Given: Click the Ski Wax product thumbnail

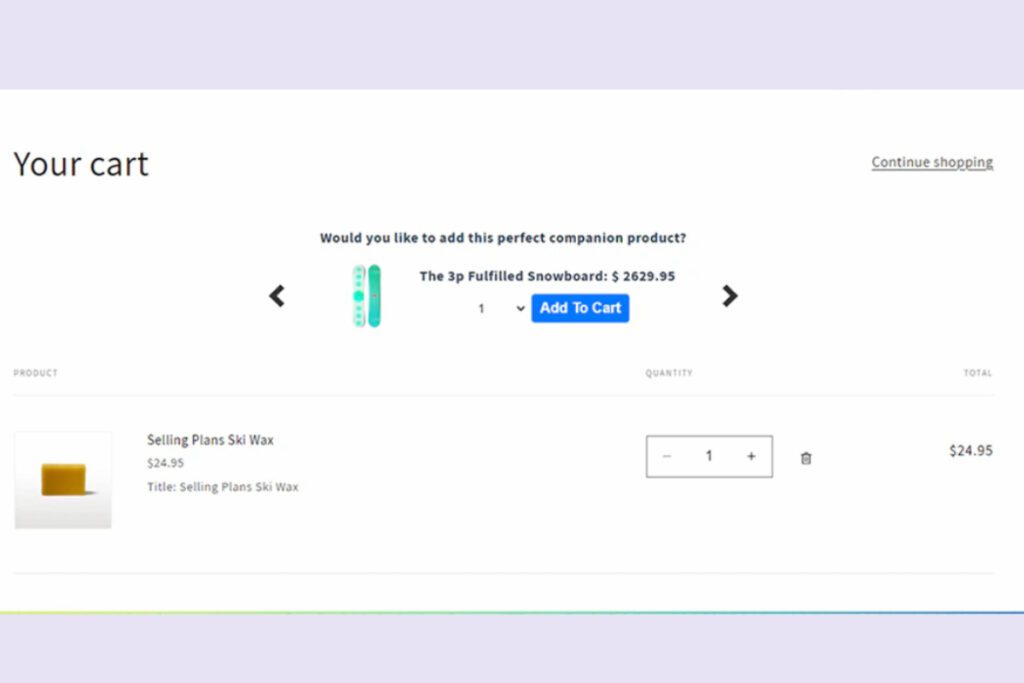Looking at the screenshot, I should [63, 480].
